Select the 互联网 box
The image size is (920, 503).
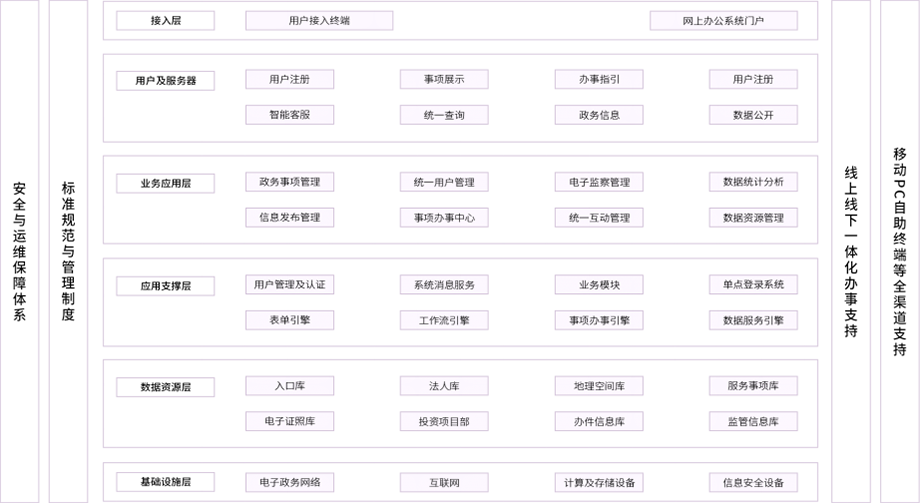point(444,482)
